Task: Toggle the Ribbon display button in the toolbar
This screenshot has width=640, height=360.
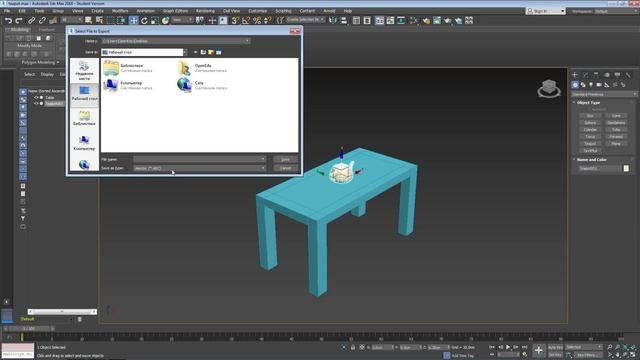Action: coord(380,20)
